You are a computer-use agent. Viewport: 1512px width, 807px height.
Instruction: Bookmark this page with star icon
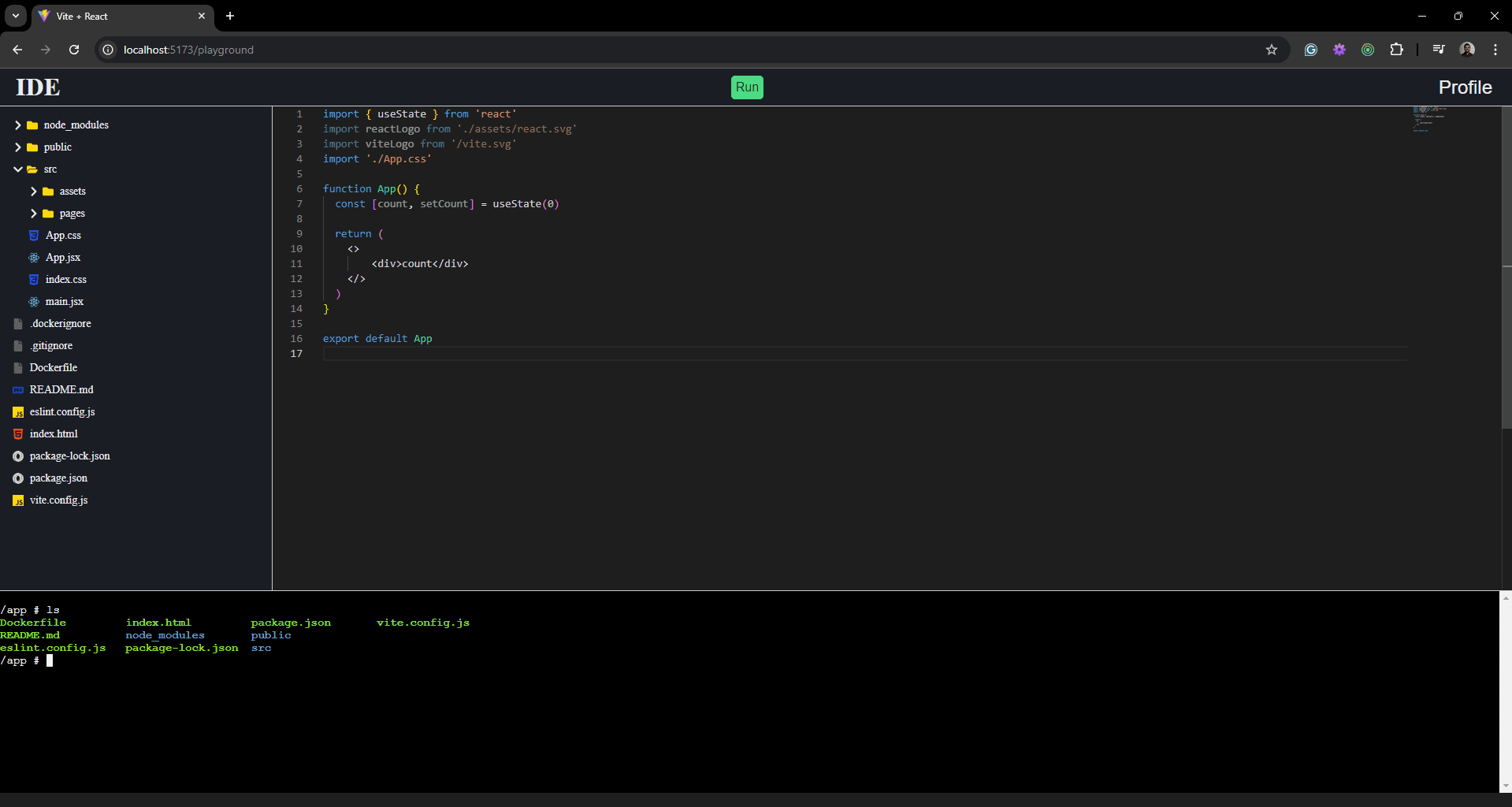tap(1272, 50)
